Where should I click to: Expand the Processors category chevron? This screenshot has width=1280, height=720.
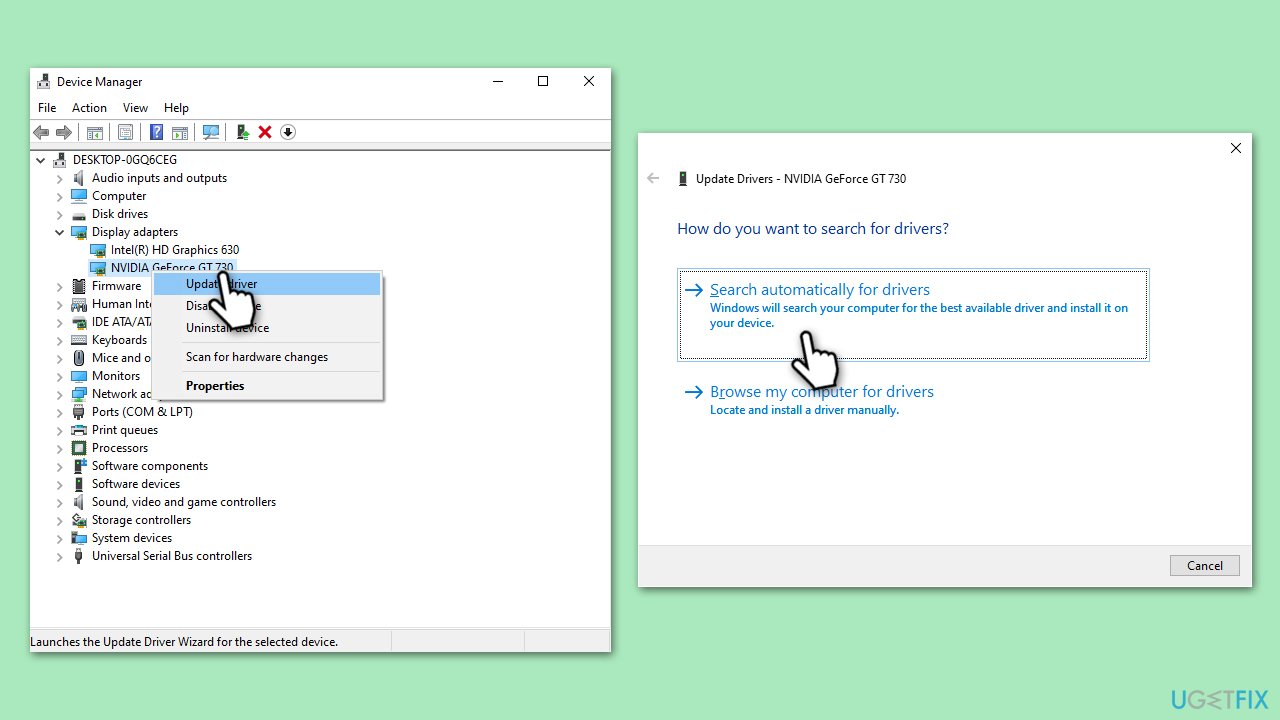(x=60, y=448)
